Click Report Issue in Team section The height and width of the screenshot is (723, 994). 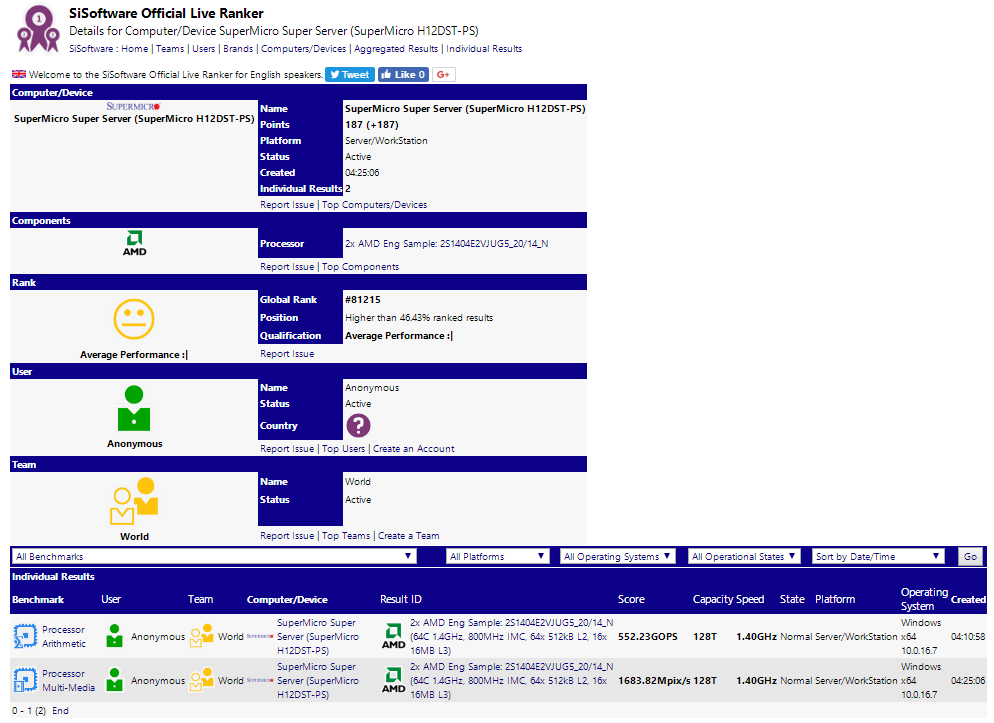[x=287, y=535]
